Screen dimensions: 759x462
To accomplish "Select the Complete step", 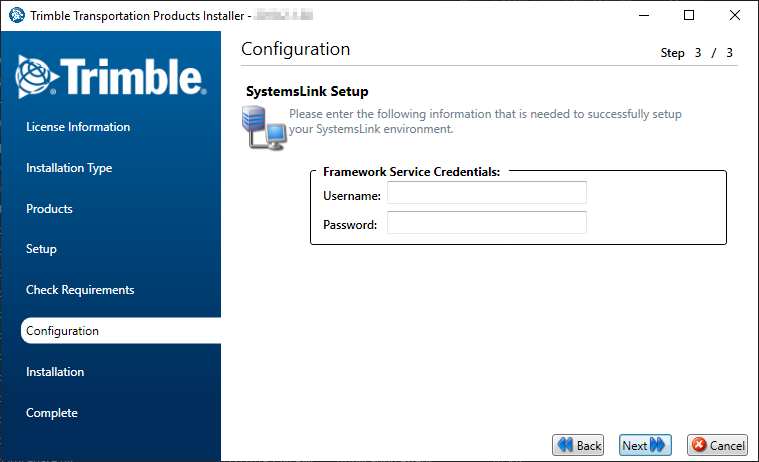I will [x=51, y=413].
